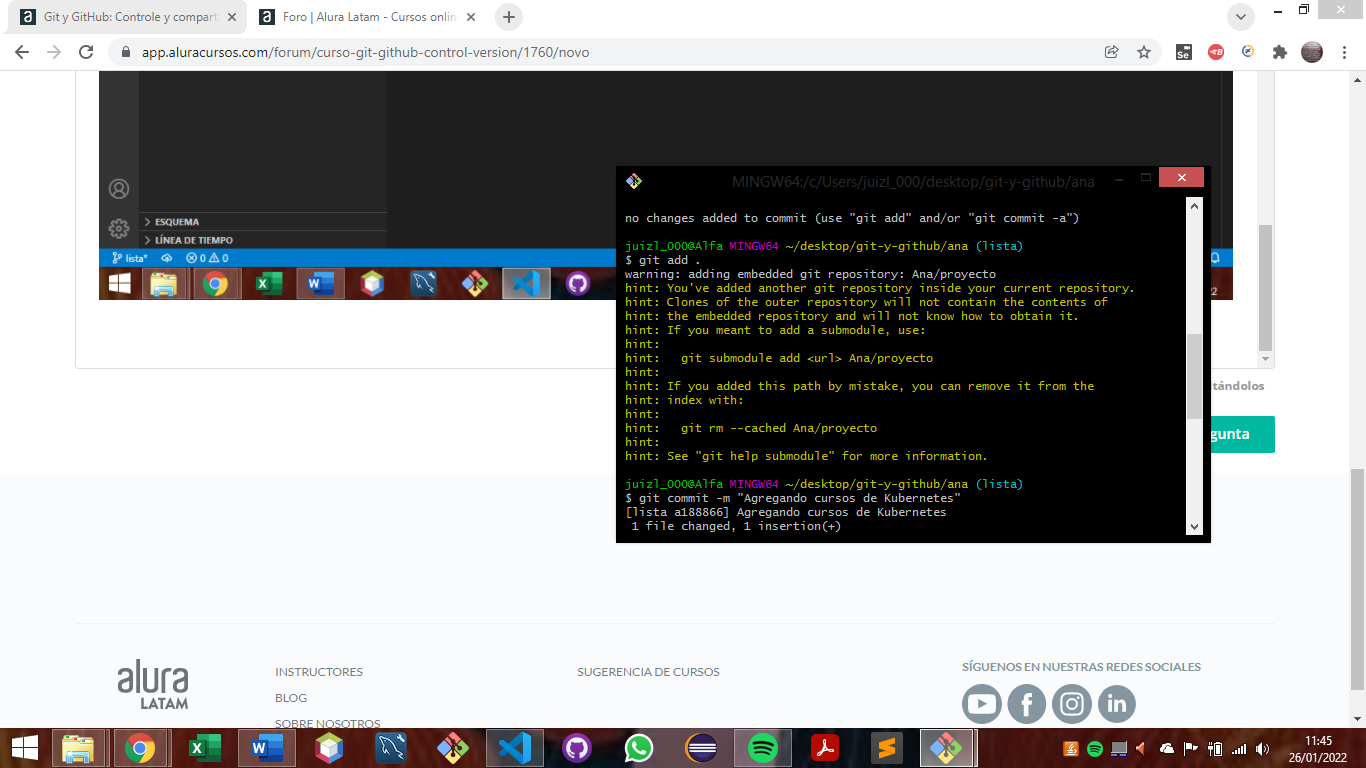Open the INSTRUCTORES footer link
This screenshot has width=1366, height=768.
point(319,672)
